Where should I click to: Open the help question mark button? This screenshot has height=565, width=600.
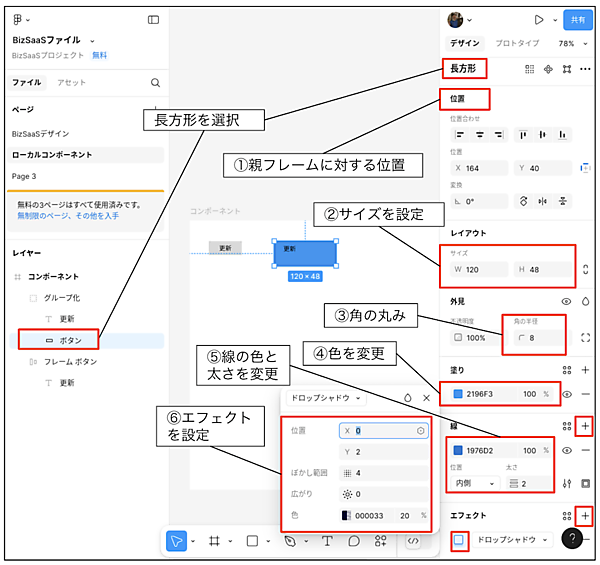[572, 539]
